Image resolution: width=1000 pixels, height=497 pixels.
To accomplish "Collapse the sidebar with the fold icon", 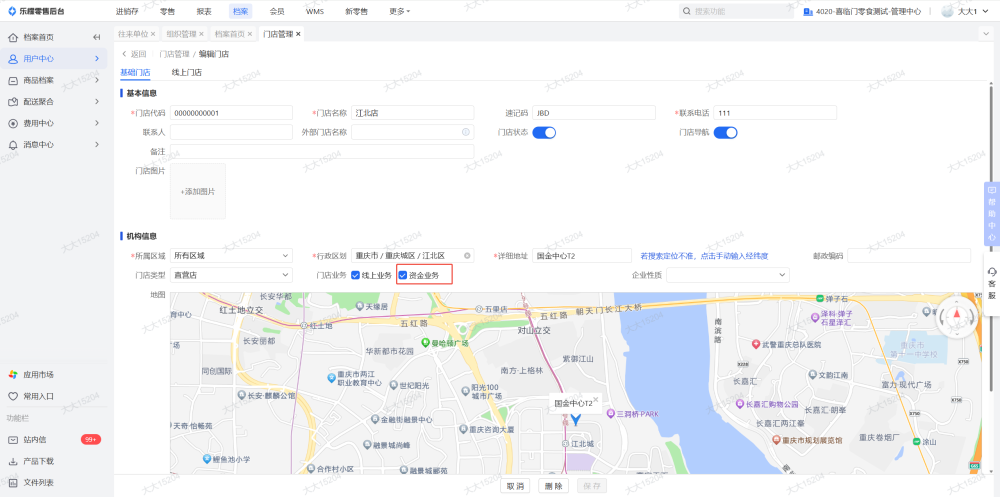I will [x=96, y=37].
